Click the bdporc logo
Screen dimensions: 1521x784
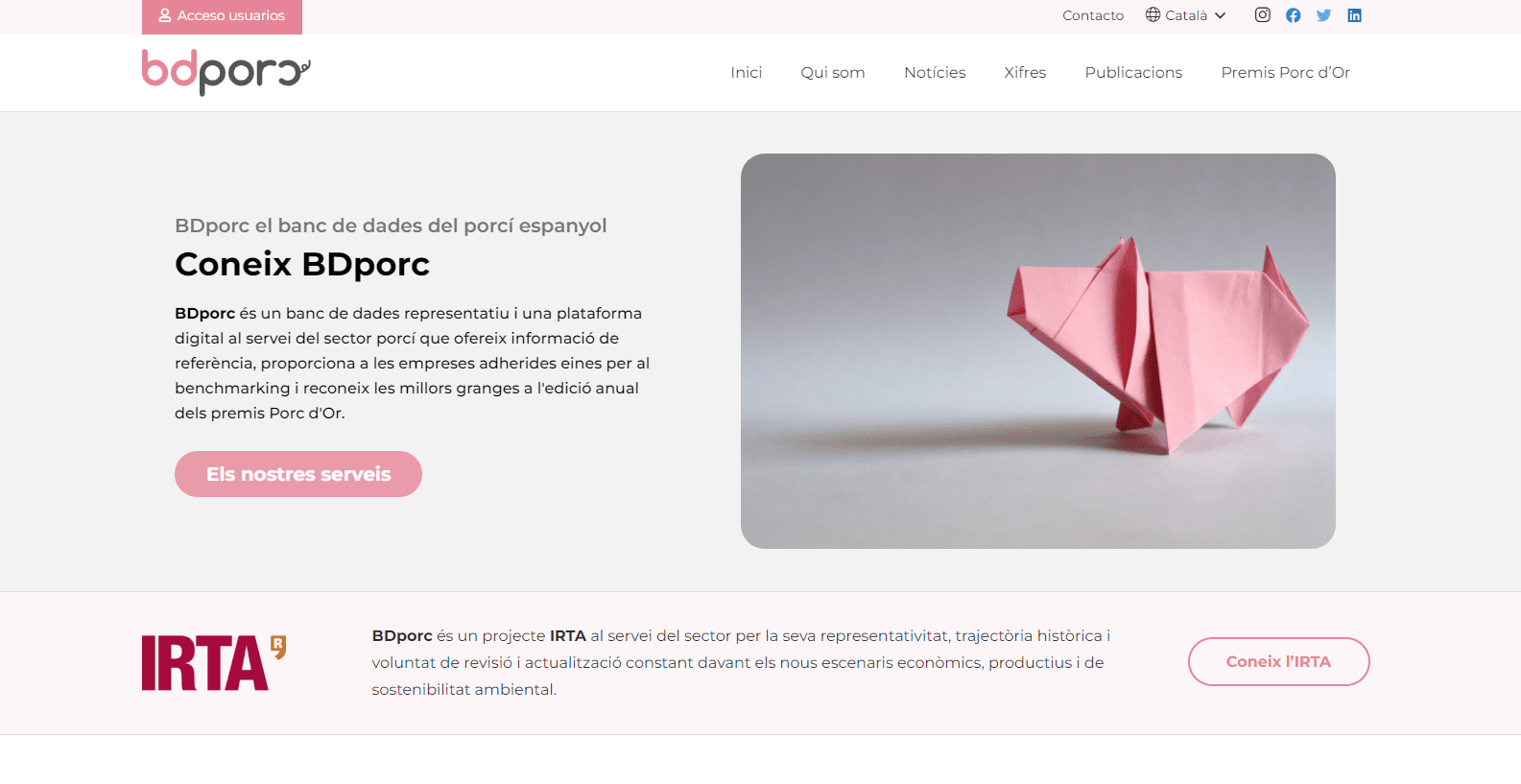pos(226,72)
